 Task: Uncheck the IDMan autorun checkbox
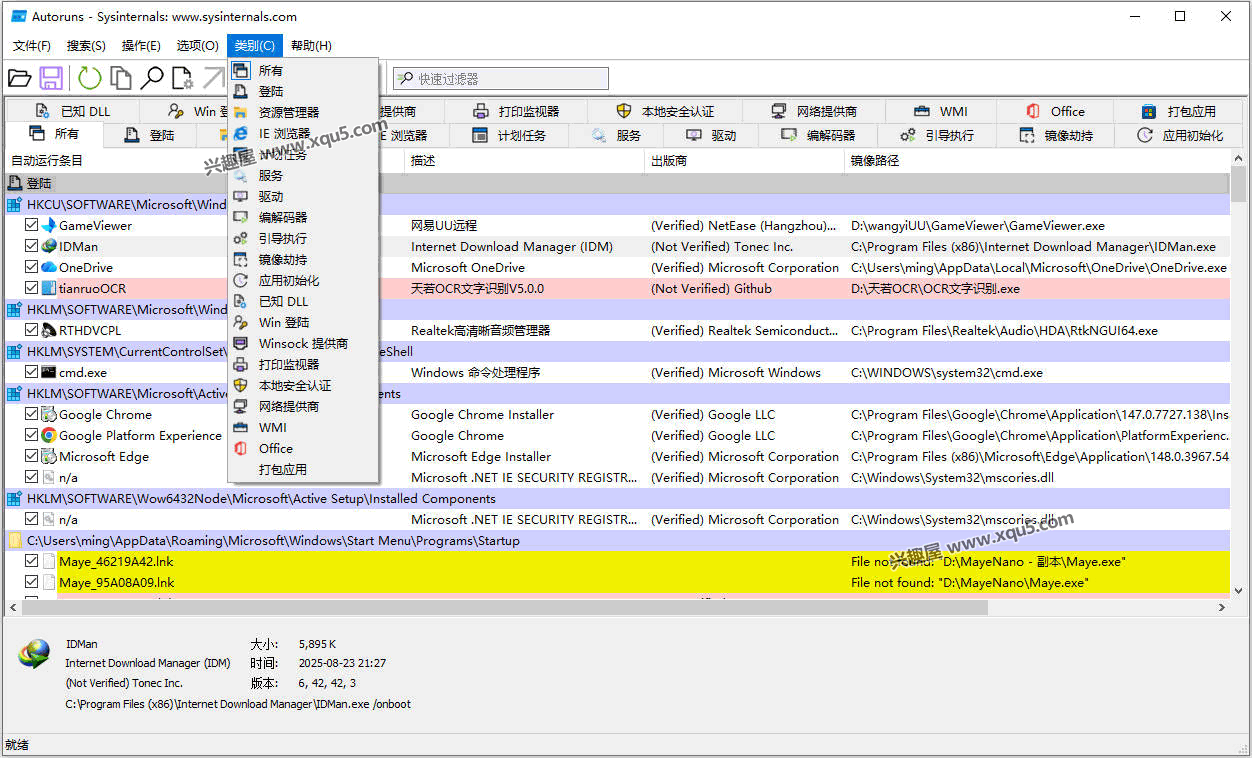(x=32, y=247)
